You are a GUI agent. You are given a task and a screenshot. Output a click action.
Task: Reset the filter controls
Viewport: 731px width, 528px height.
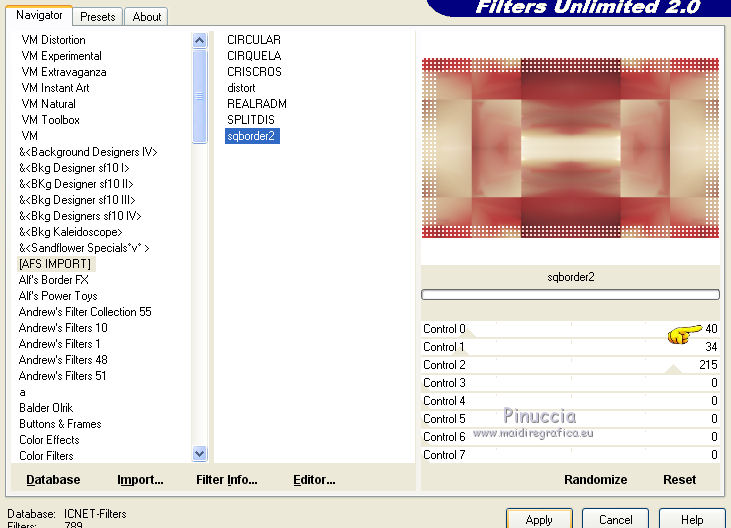[x=679, y=480]
